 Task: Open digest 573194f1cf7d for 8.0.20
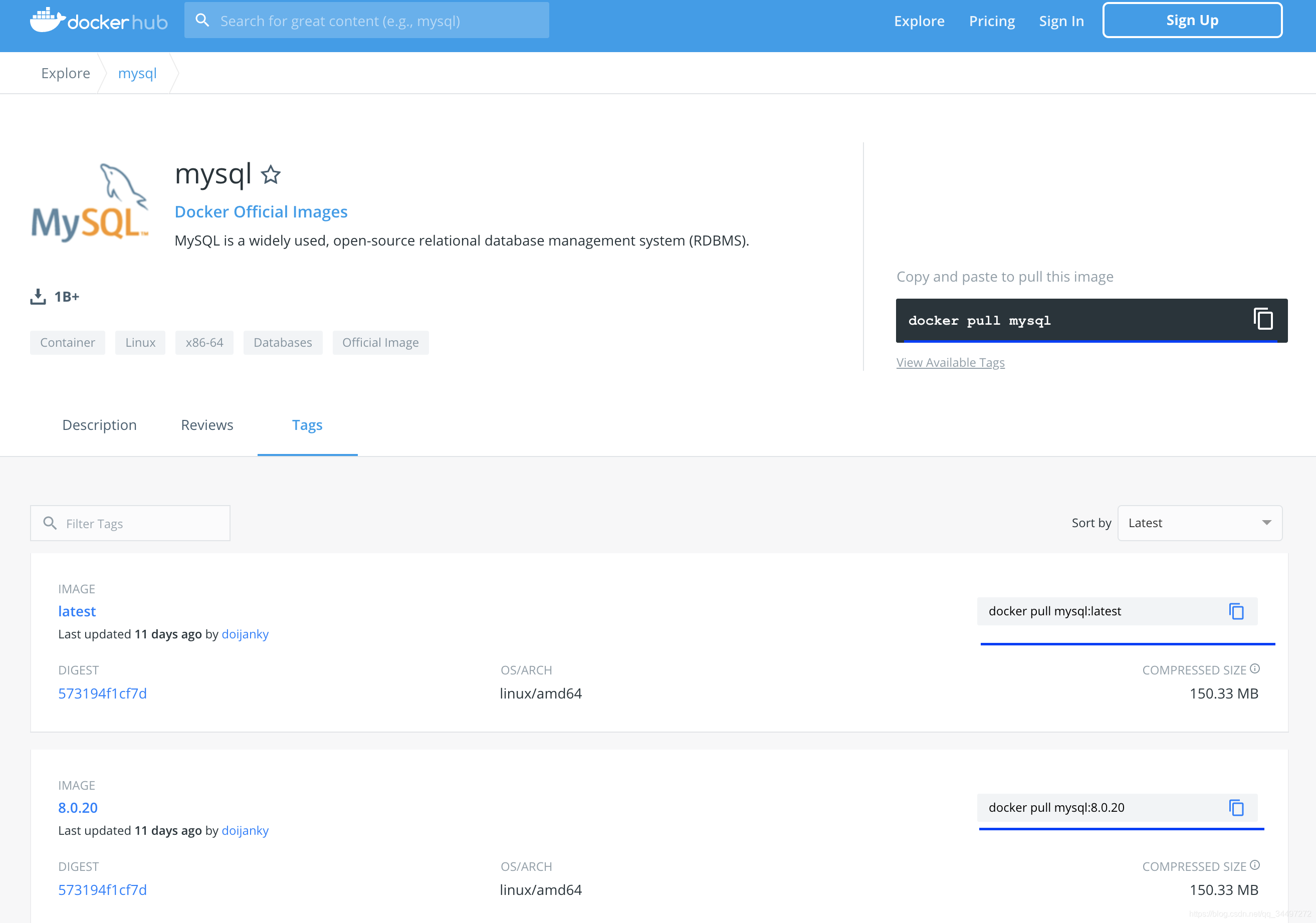pyautogui.click(x=102, y=890)
